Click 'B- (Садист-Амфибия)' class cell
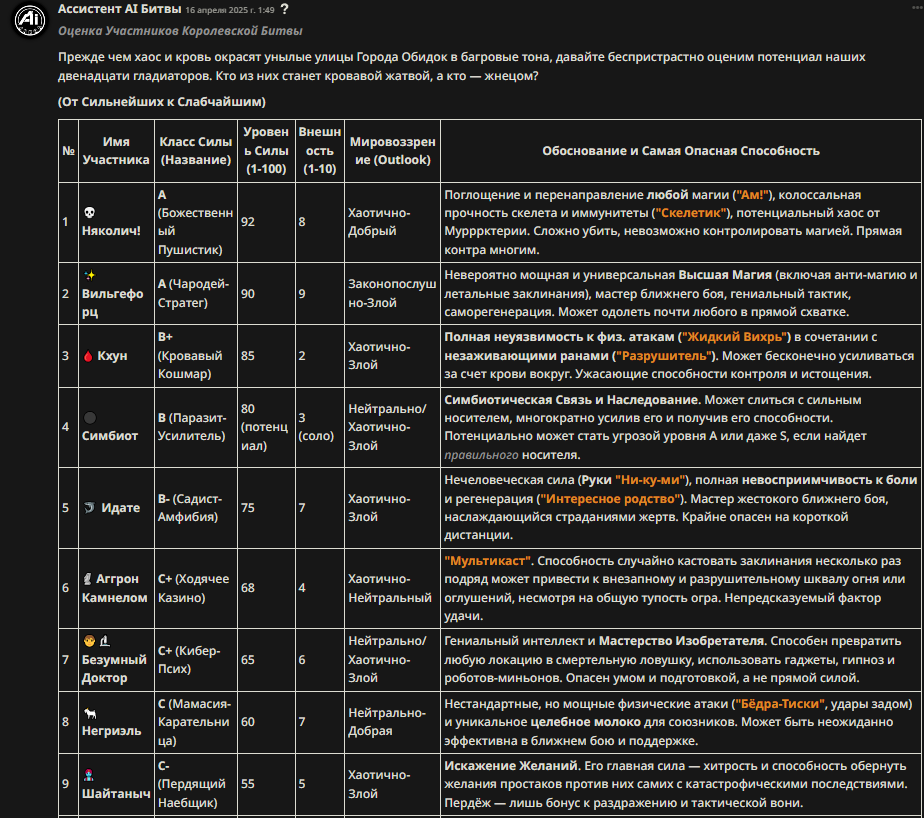This screenshot has height=818, width=924. tap(196, 507)
